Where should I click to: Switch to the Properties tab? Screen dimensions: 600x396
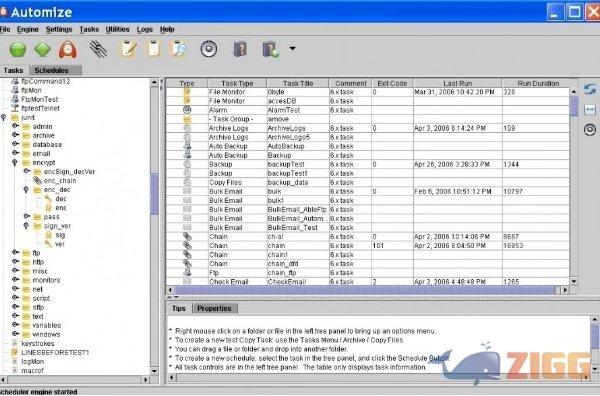coord(214,308)
